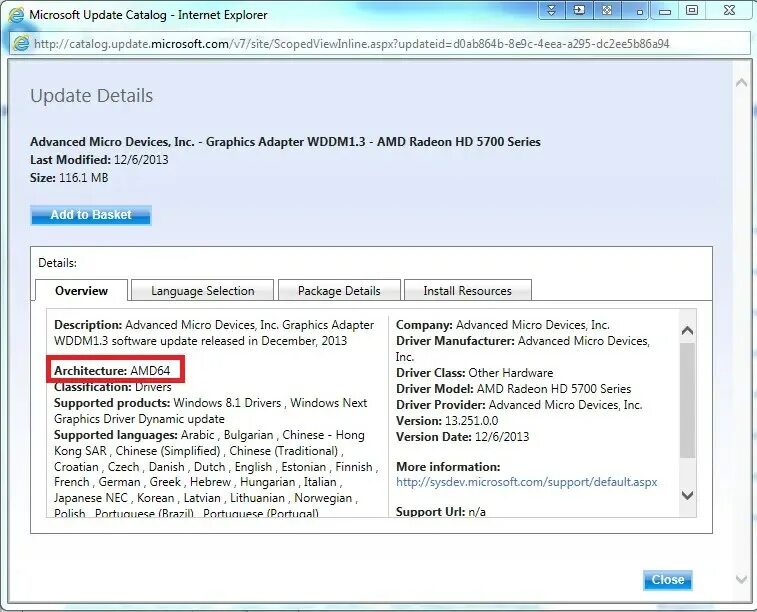Maximize the Internet Explorer window

[x=692, y=10]
